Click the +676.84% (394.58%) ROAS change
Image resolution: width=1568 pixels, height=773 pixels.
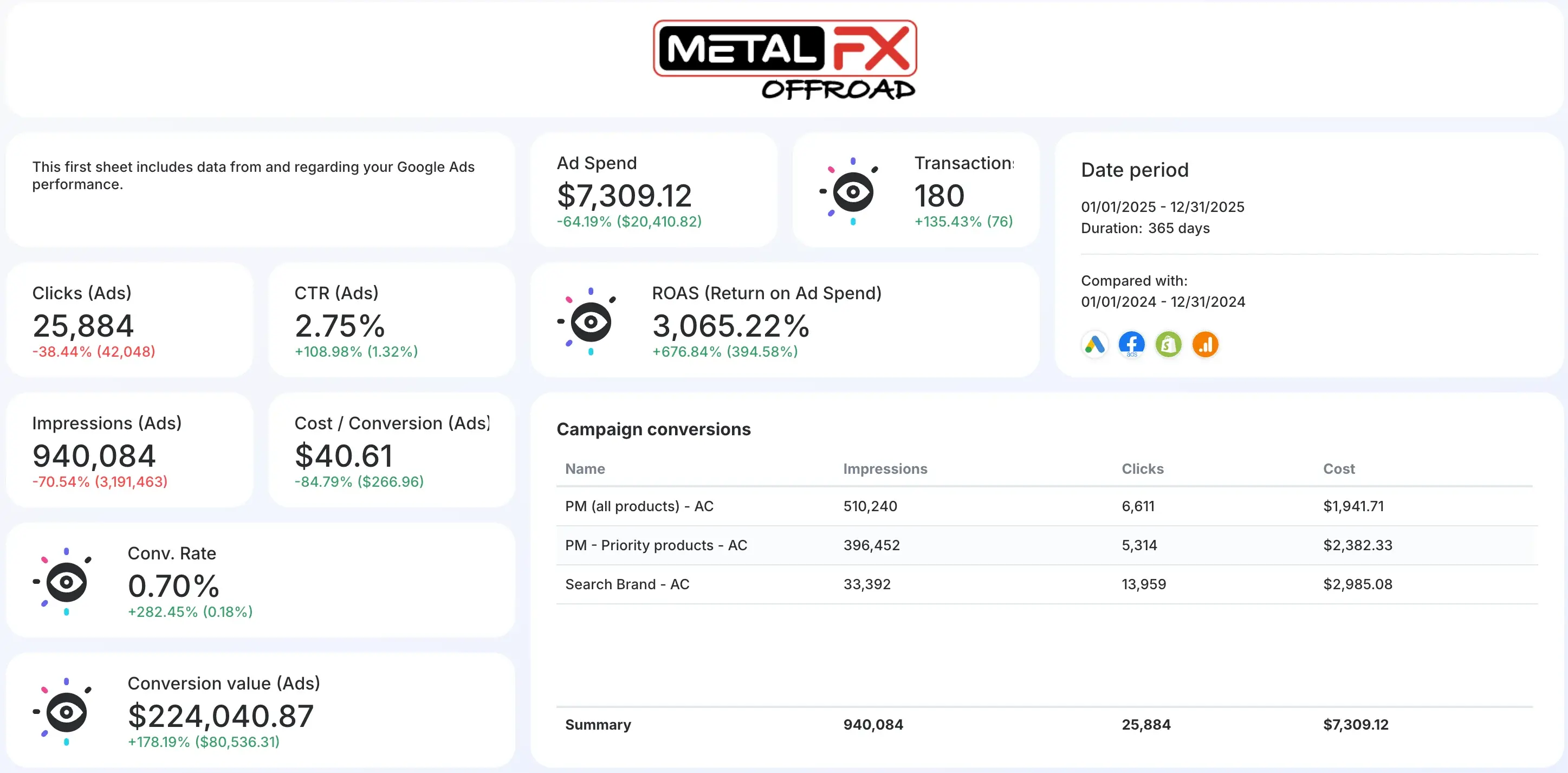[x=725, y=352]
